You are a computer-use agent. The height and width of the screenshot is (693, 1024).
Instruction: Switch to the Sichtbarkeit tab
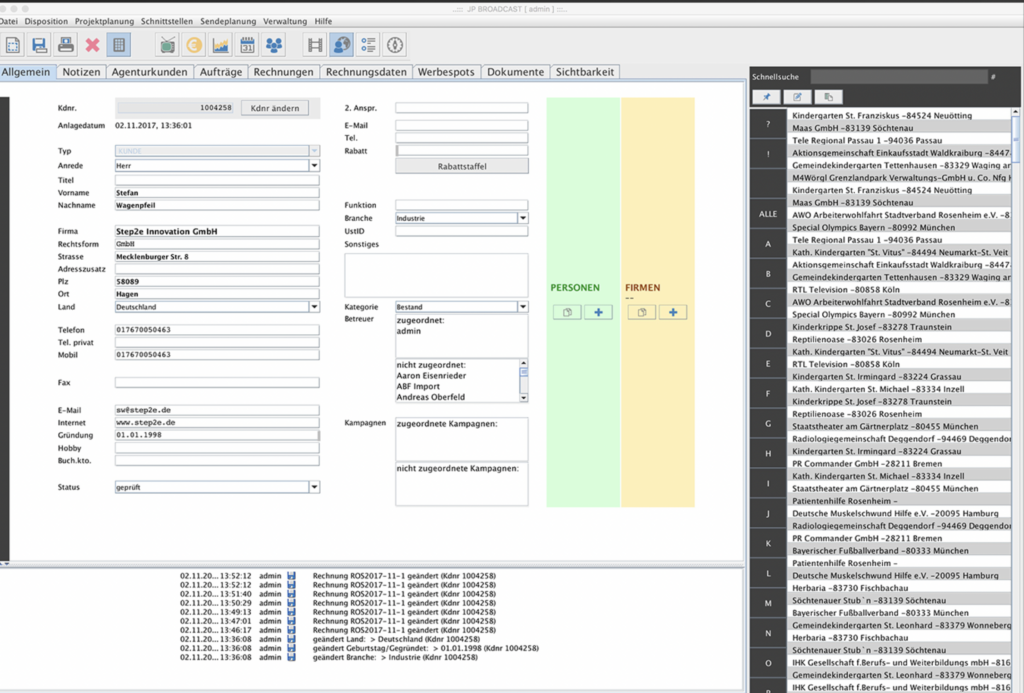coord(584,72)
